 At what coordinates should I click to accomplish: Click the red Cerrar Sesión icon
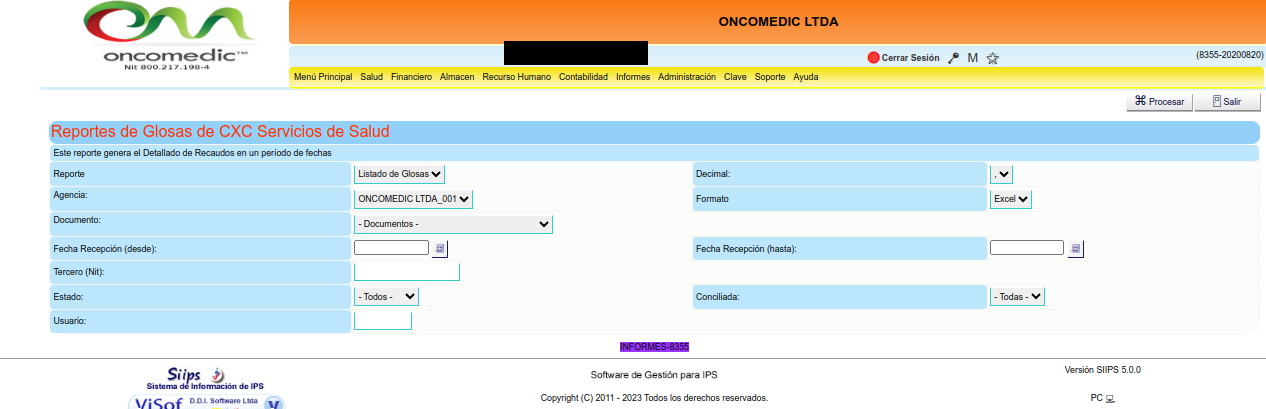pyautogui.click(x=873, y=58)
